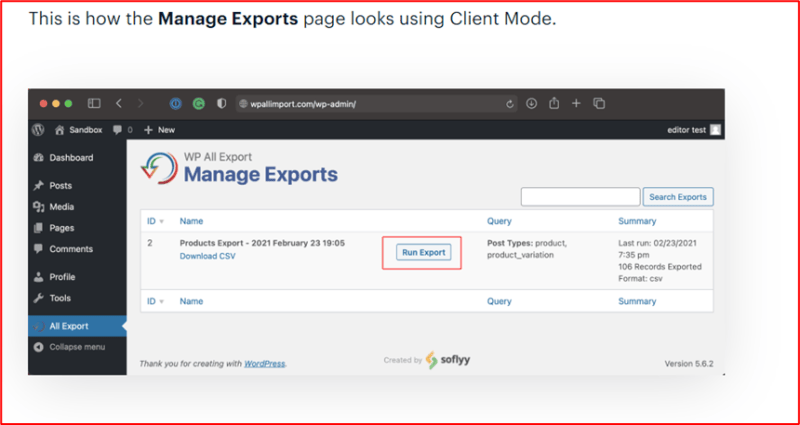Click the Search Exports button
Image resolution: width=800 pixels, height=425 pixels.
(678, 197)
